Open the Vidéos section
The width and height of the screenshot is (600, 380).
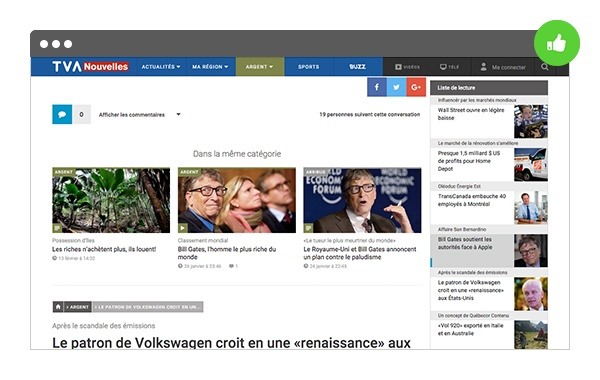click(x=407, y=67)
